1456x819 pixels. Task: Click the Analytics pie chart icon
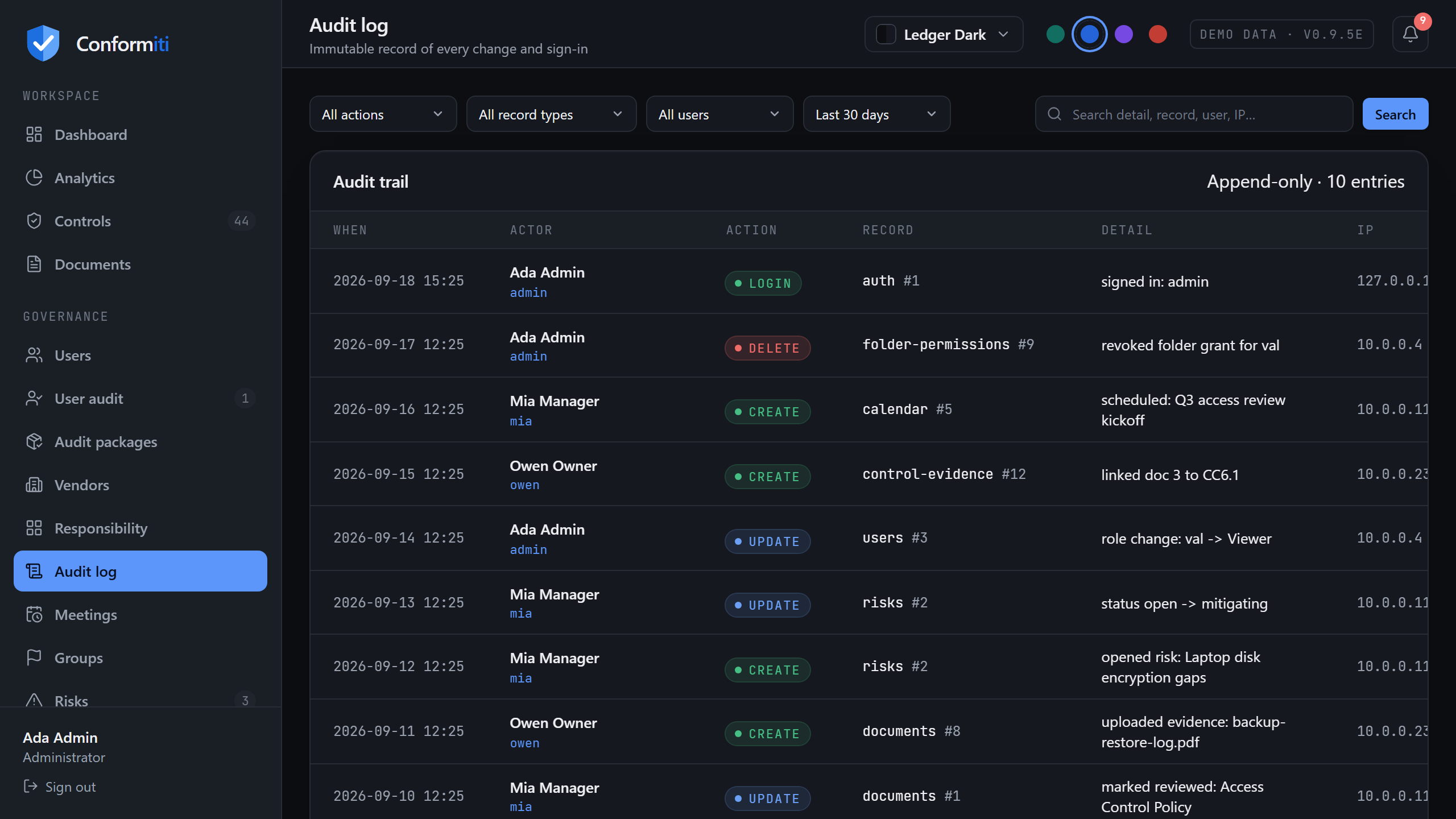pos(34,177)
